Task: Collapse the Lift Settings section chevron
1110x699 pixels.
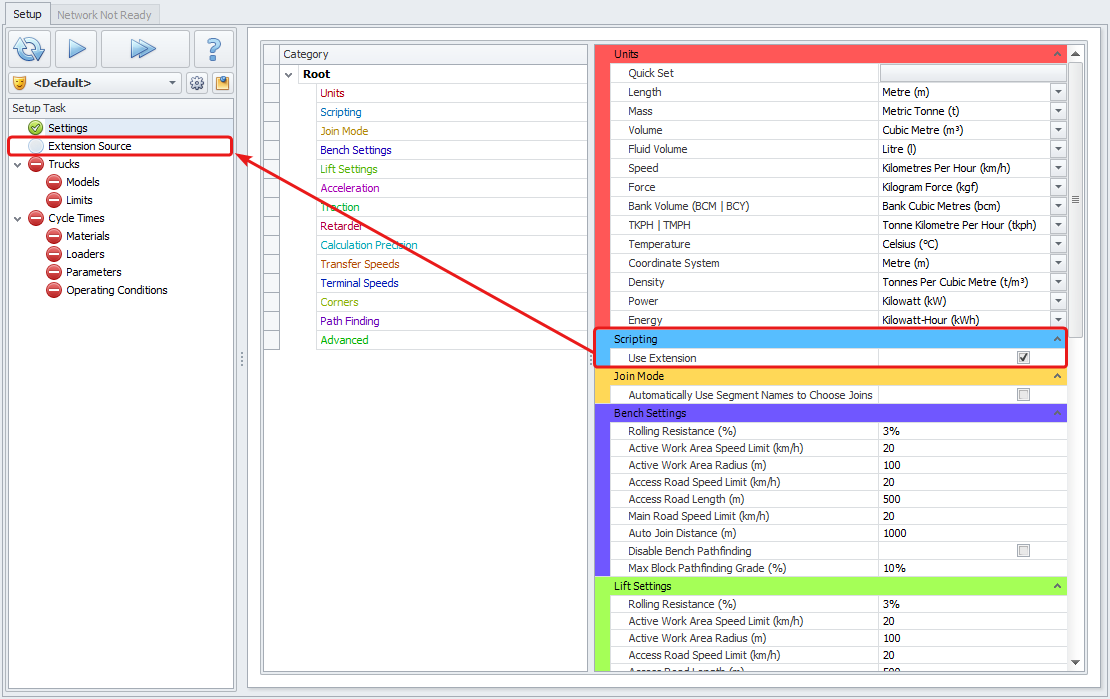Action: pos(1057,586)
